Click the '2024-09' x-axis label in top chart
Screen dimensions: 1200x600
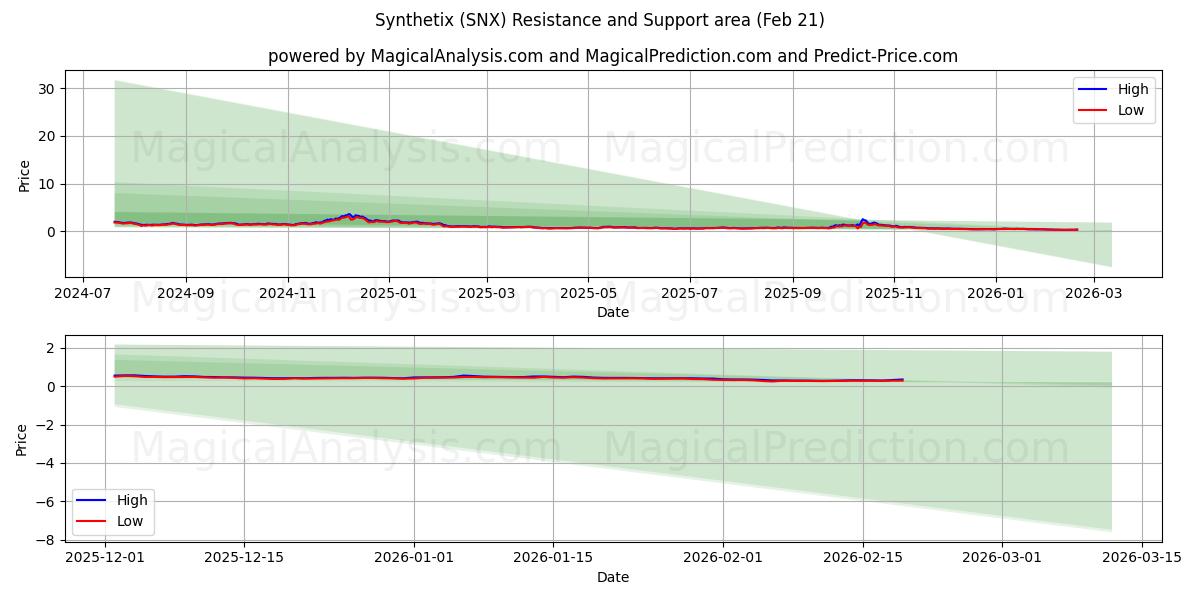pyautogui.click(x=186, y=295)
